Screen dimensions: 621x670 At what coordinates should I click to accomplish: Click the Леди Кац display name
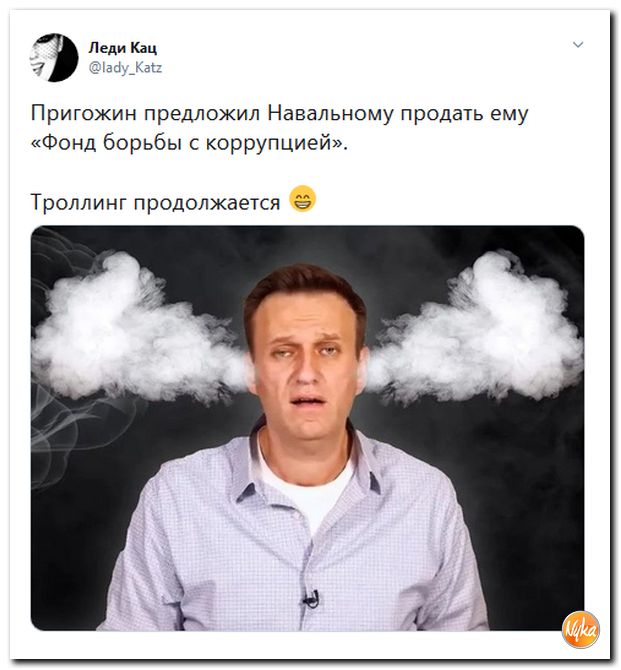coord(123,47)
